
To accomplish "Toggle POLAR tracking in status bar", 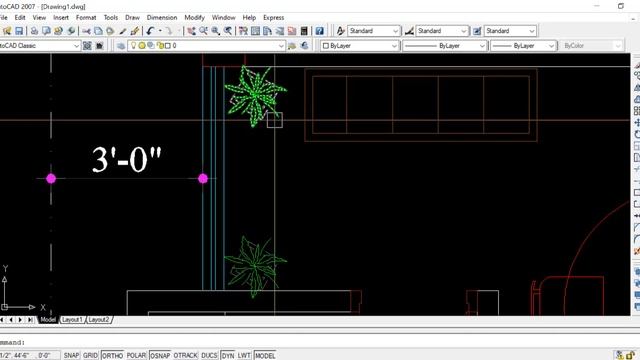I will (x=136, y=356).
